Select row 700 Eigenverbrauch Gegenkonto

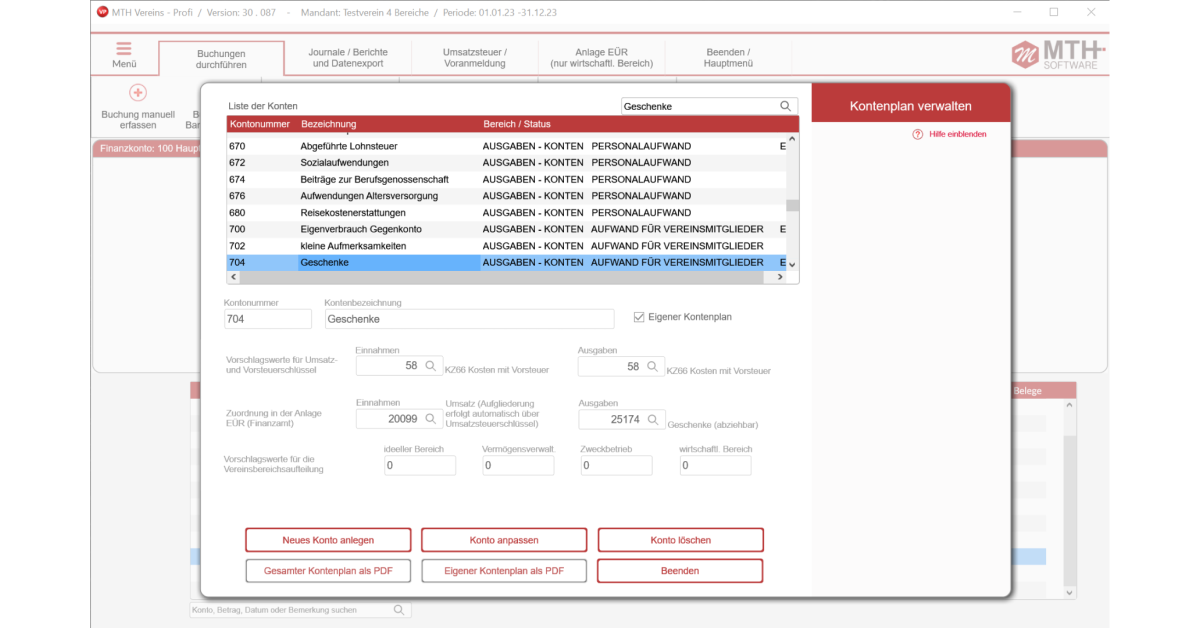point(506,229)
